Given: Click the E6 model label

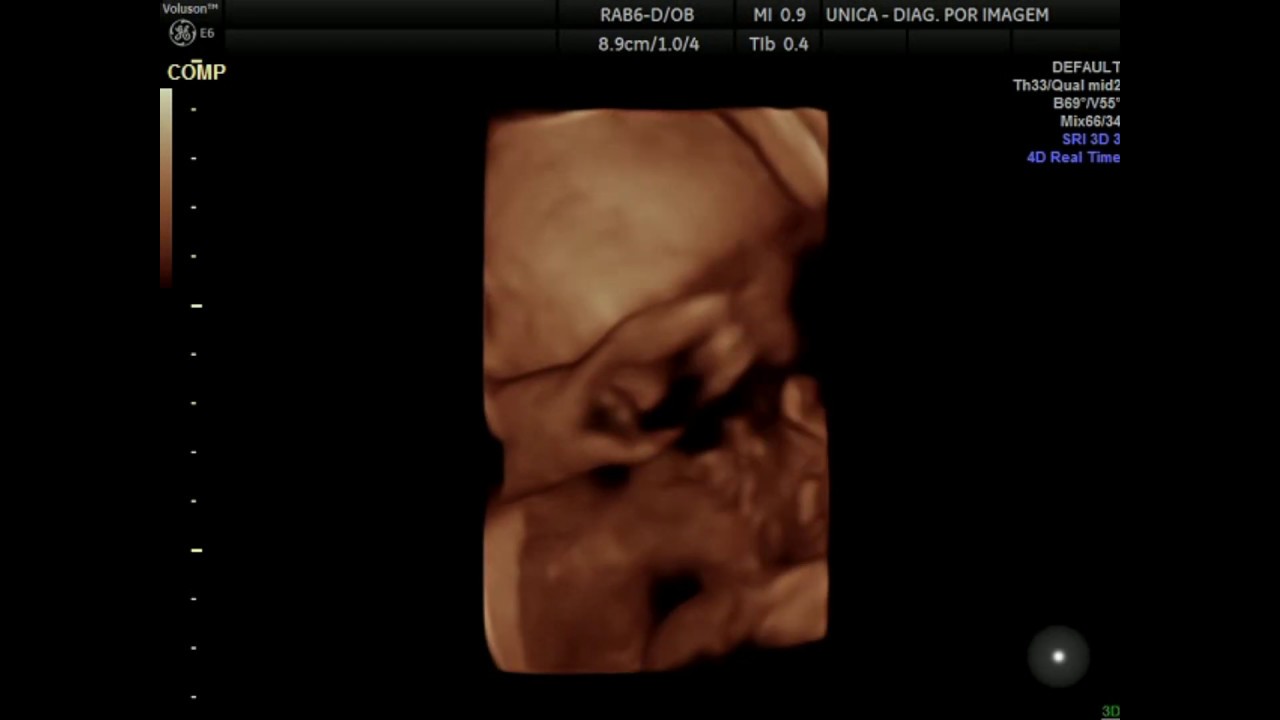Looking at the screenshot, I should pyautogui.click(x=207, y=33).
